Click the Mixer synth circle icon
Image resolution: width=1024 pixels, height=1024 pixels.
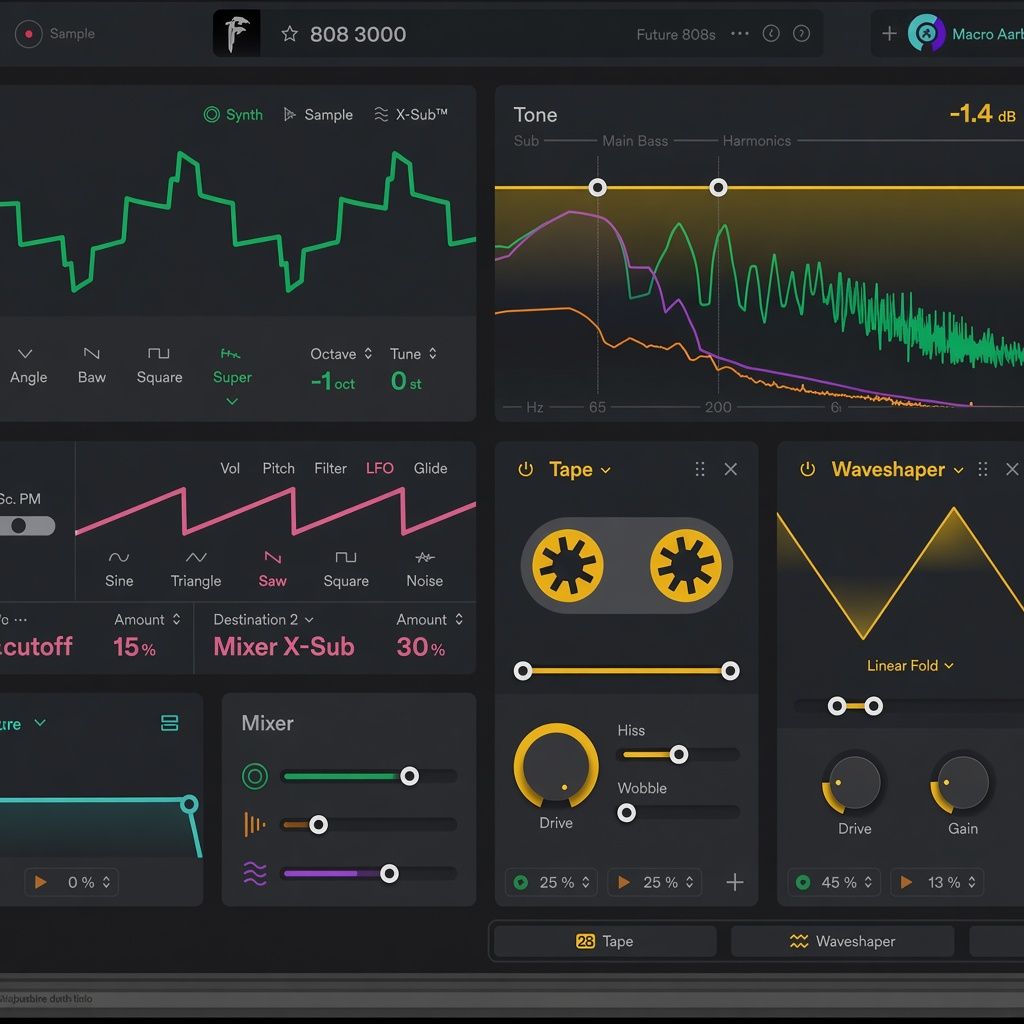click(x=255, y=776)
